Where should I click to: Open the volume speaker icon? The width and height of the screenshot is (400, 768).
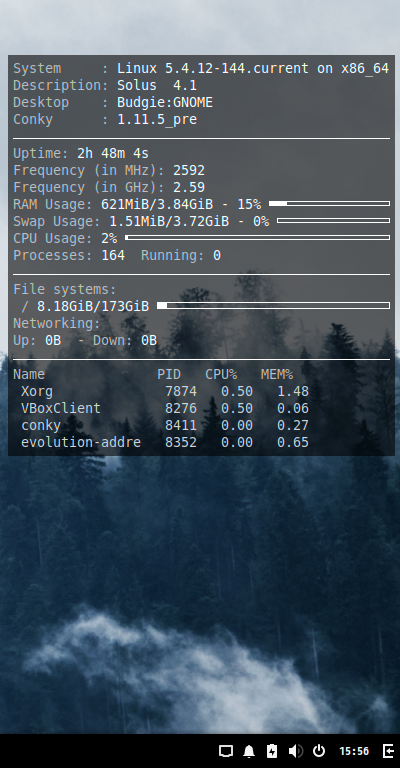295,751
